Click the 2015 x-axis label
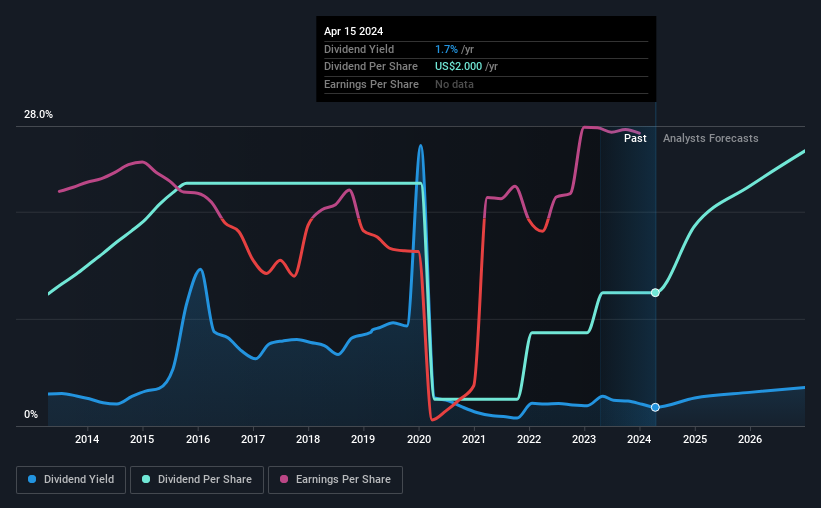Screen dimensions: 821x508 [x=142, y=439]
